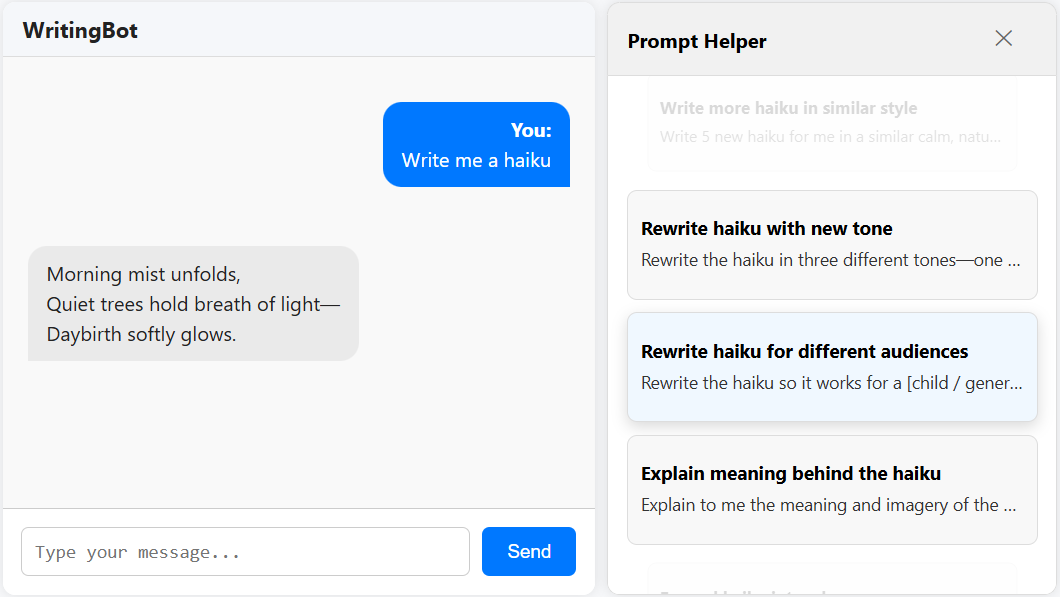Click description 'Explain to me the meaning and imagery'
The image size is (1060, 597).
pos(828,505)
